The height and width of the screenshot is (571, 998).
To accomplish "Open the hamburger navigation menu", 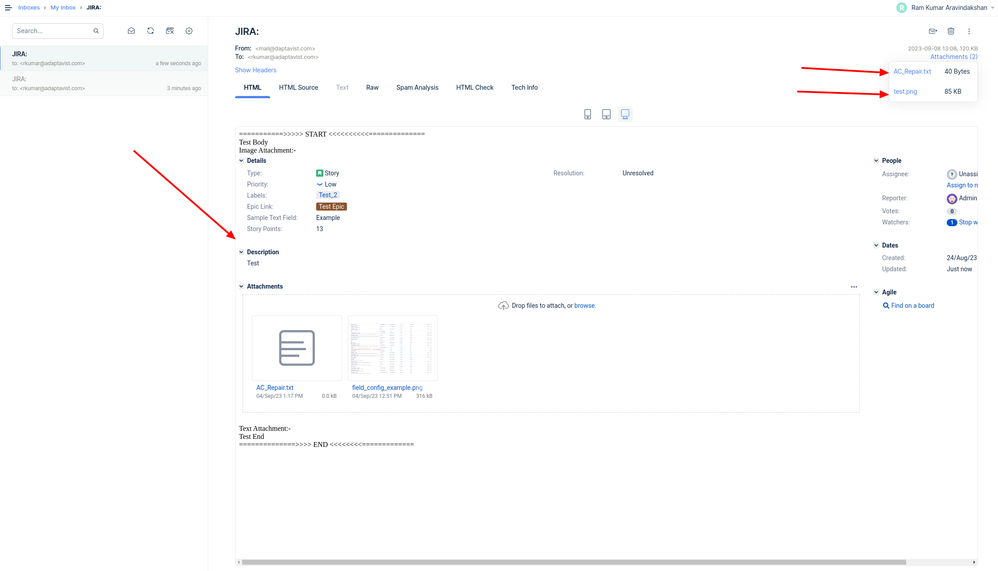I will tap(8, 8).
